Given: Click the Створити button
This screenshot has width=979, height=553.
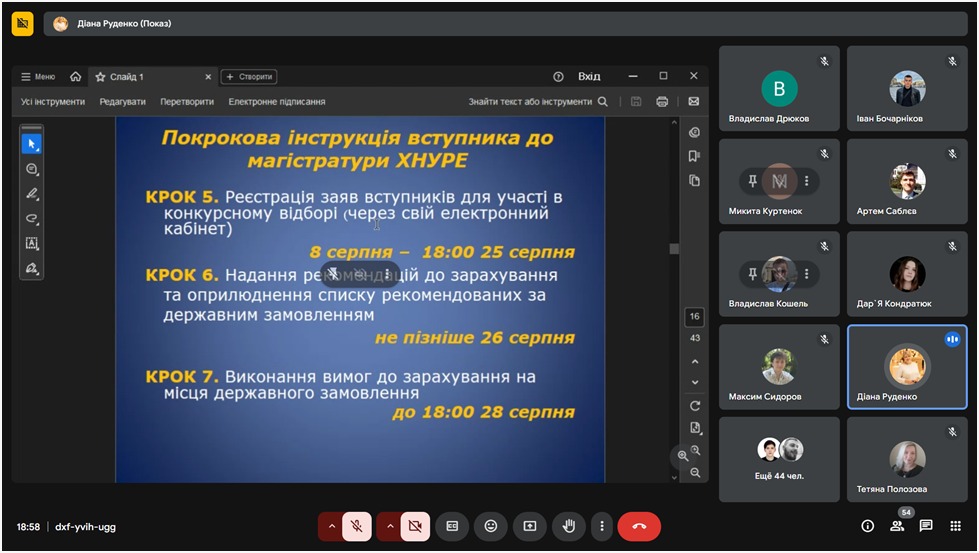Looking at the screenshot, I should pos(249,77).
